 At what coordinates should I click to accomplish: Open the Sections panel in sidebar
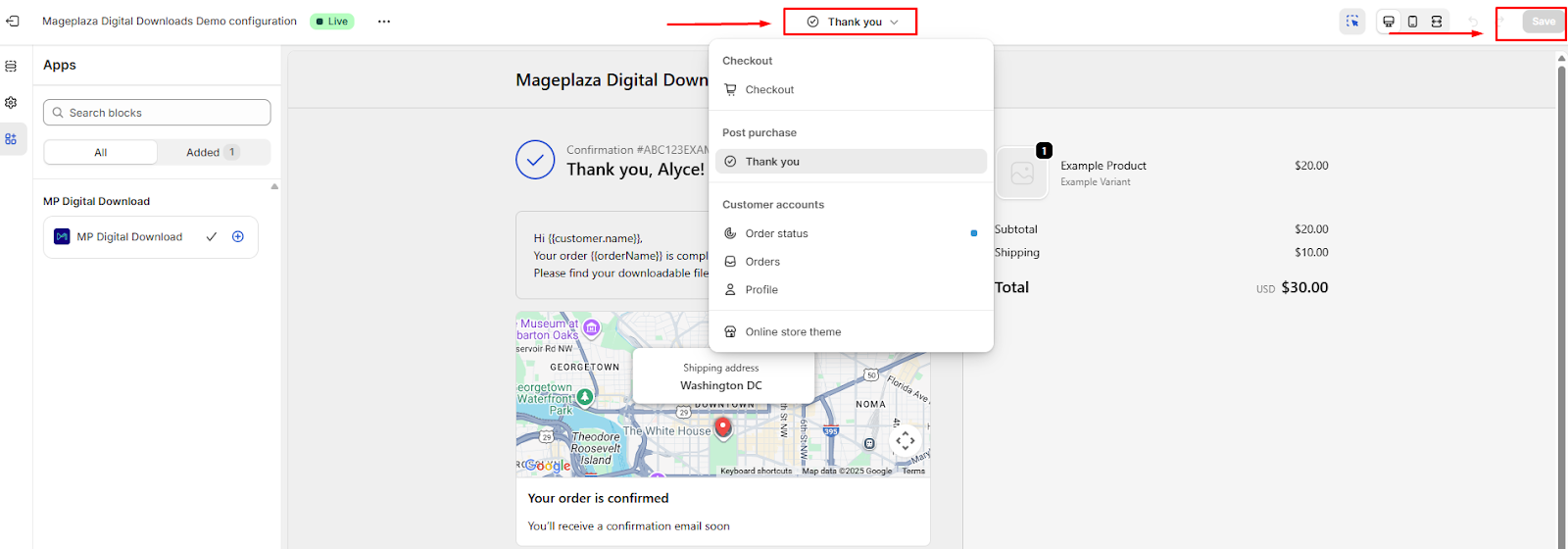(x=11, y=67)
